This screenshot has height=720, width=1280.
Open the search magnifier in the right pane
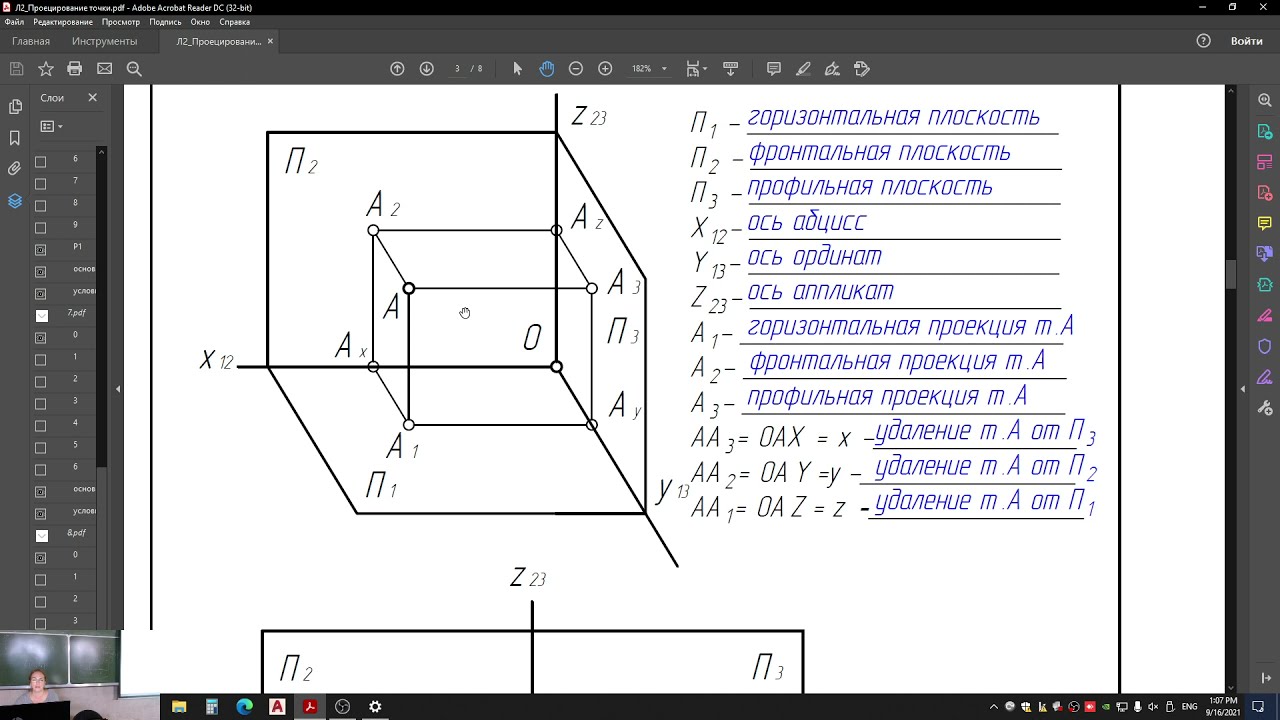[x=1265, y=100]
